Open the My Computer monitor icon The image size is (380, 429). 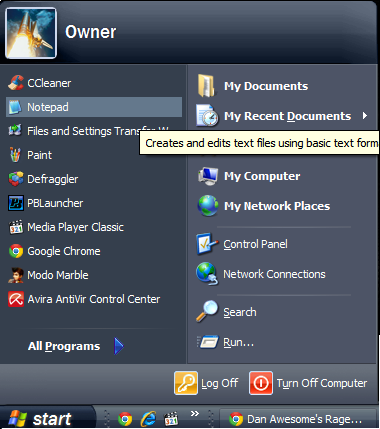click(208, 176)
